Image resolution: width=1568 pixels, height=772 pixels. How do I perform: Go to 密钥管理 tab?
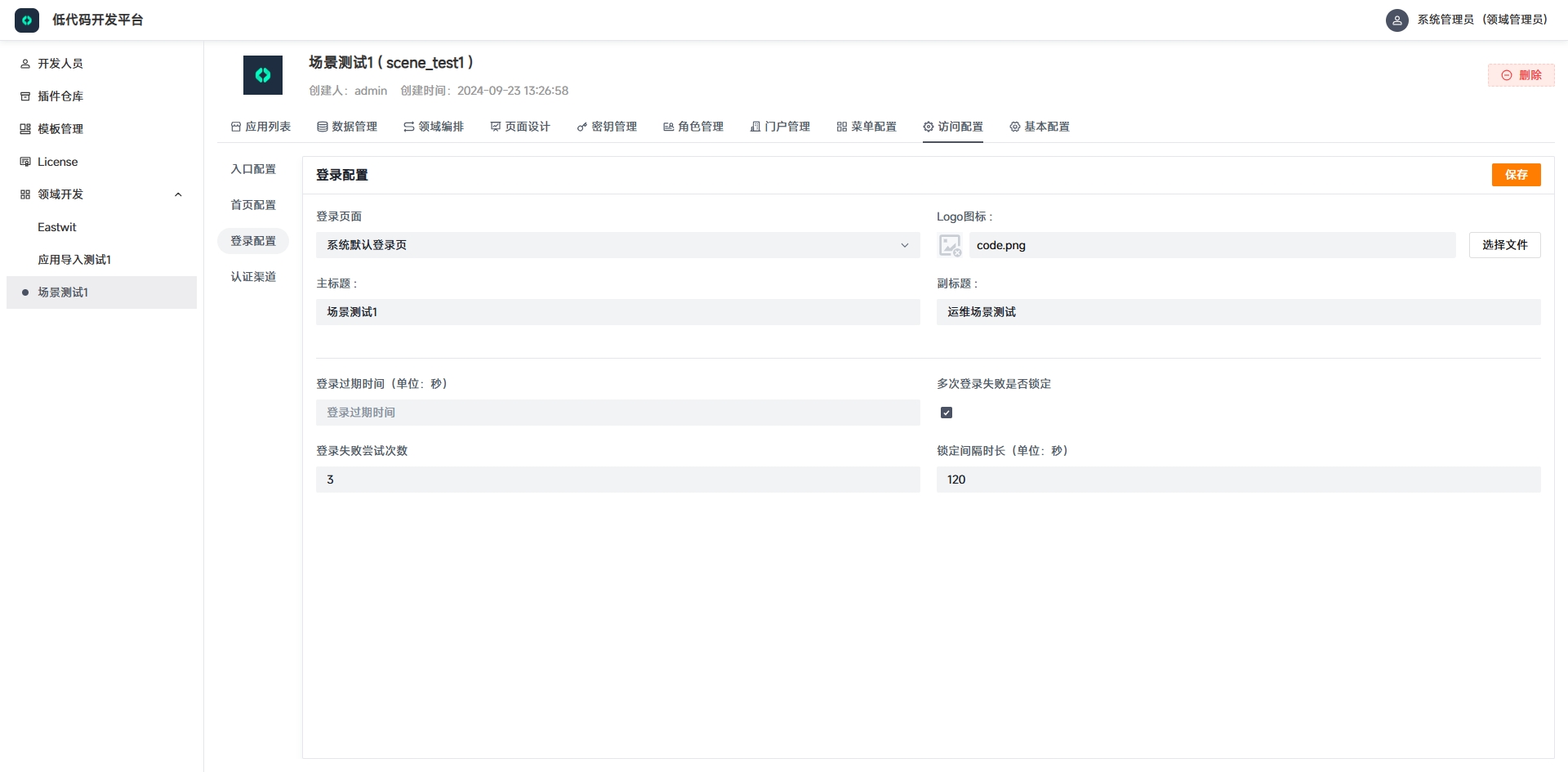(607, 127)
